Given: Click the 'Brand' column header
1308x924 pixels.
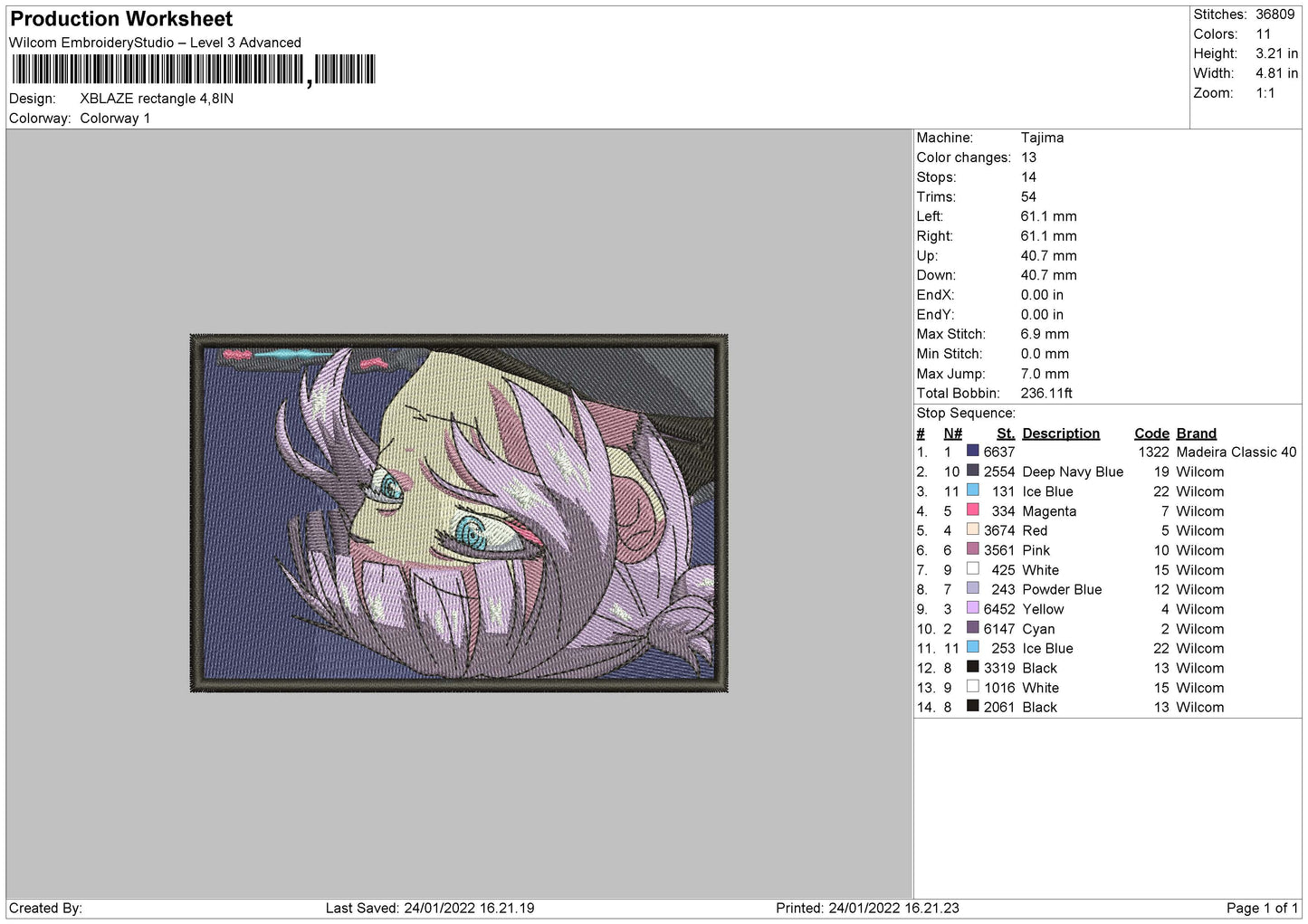Looking at the screenshot, I should tap(1197, 433).
